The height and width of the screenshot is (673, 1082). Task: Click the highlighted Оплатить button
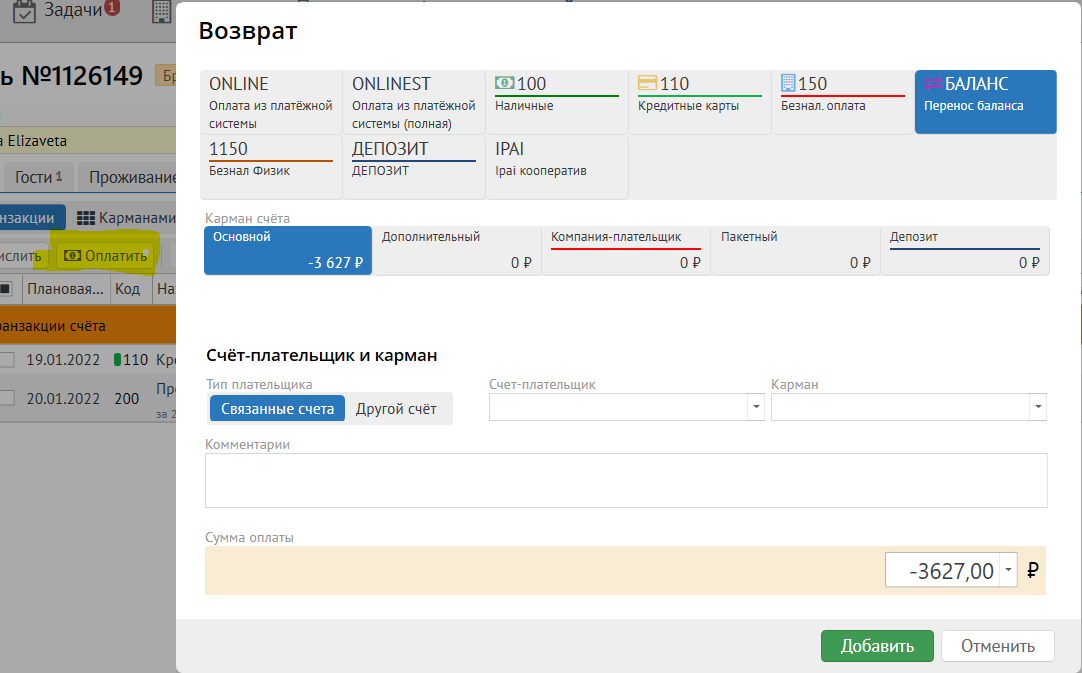click(x=105, y=256)
